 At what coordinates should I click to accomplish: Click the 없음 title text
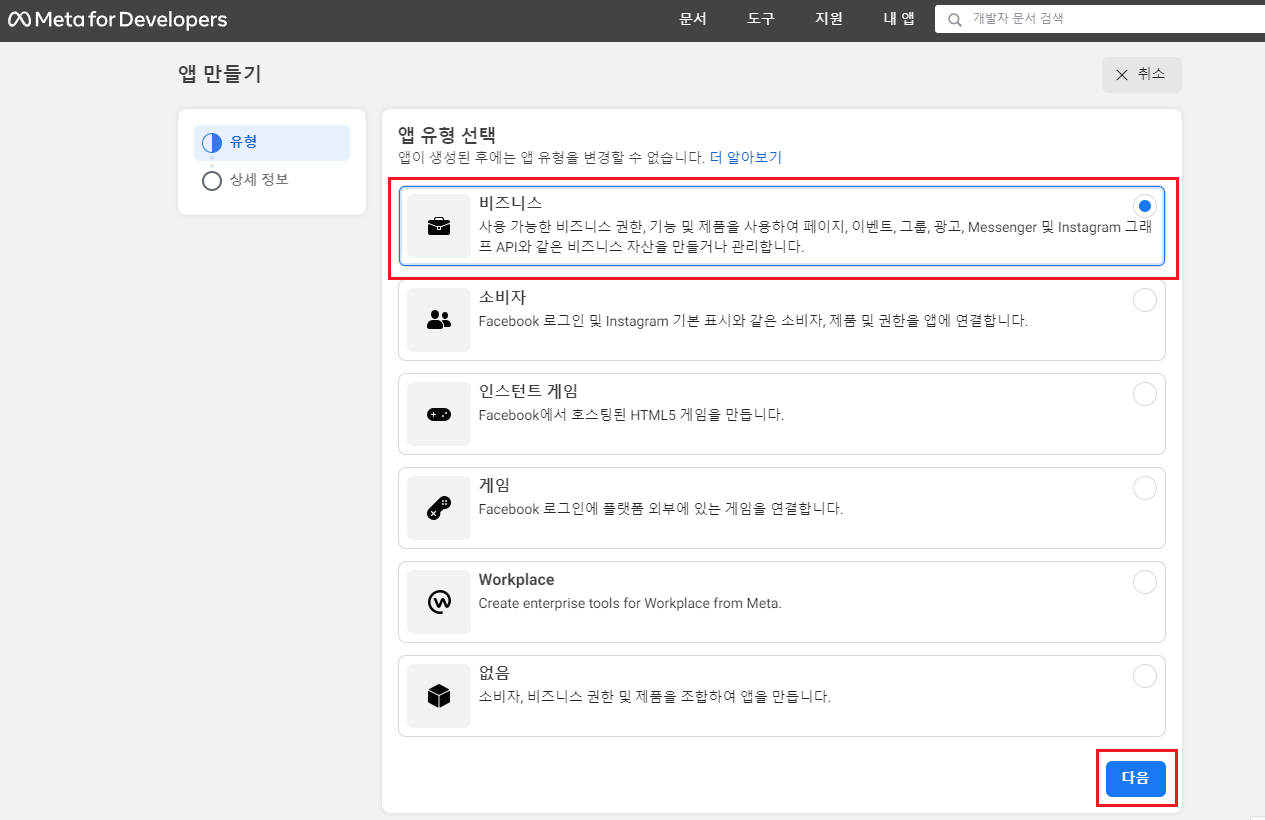494,673
